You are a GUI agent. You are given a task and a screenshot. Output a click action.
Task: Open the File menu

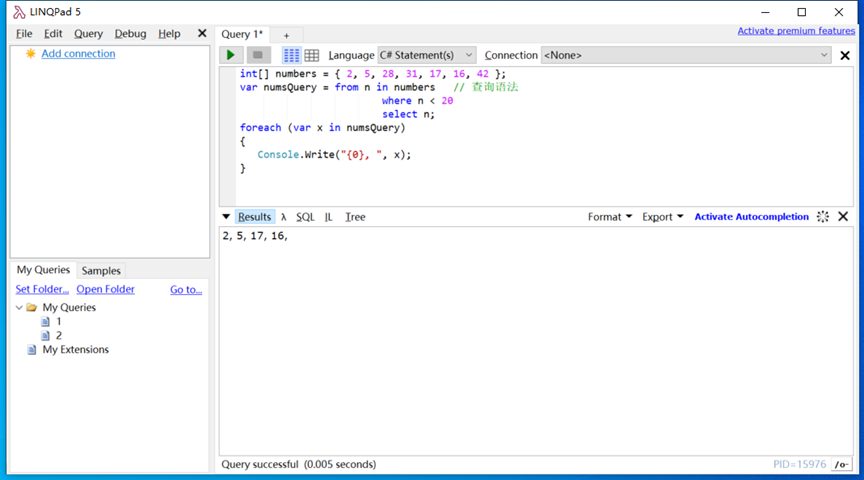click(x=24, y=34)
